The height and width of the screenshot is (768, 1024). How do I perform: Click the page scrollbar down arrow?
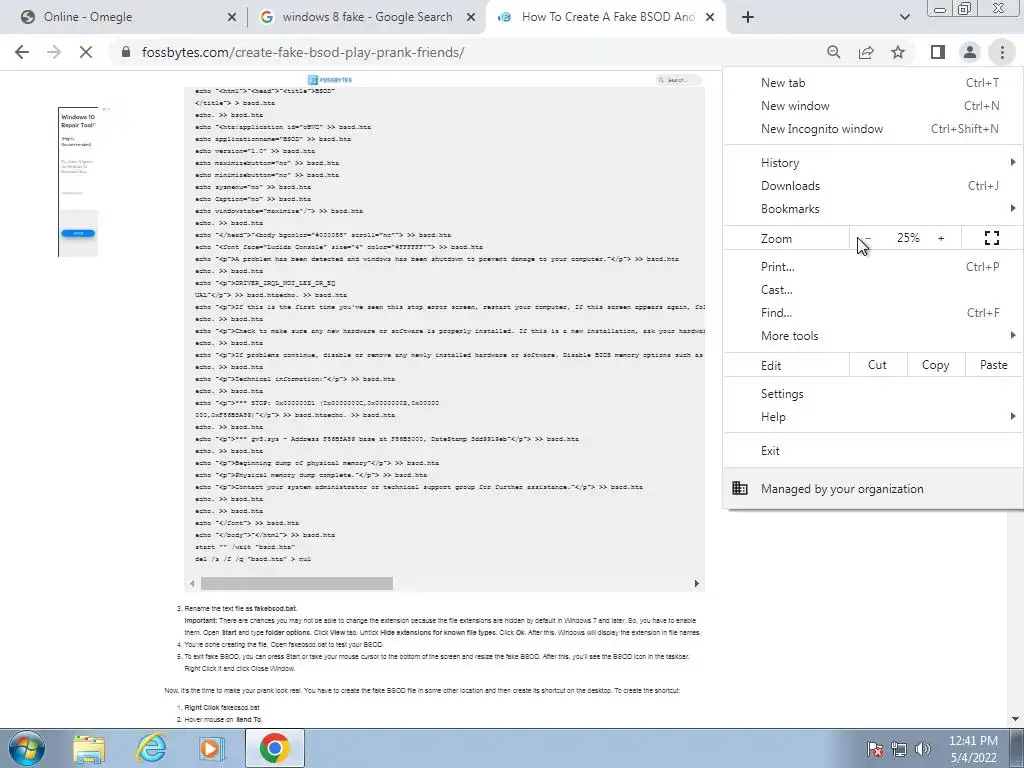tap(1016, 719)
